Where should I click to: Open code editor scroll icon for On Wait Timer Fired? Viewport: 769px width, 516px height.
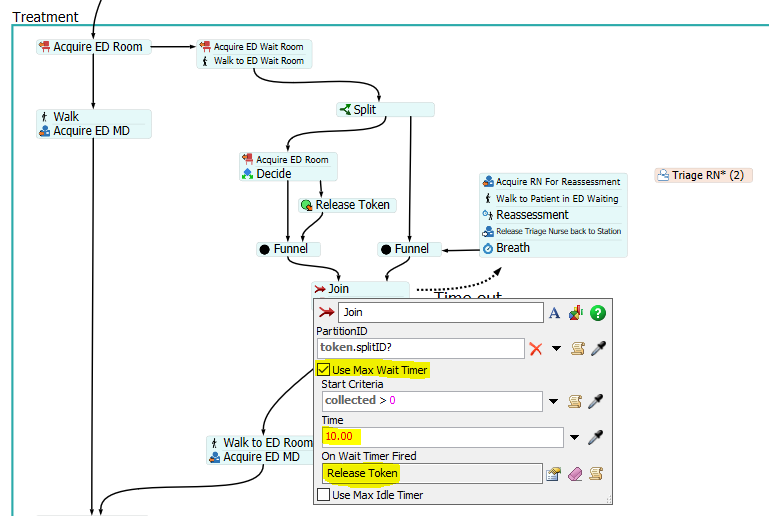click(x=596, y=474)
